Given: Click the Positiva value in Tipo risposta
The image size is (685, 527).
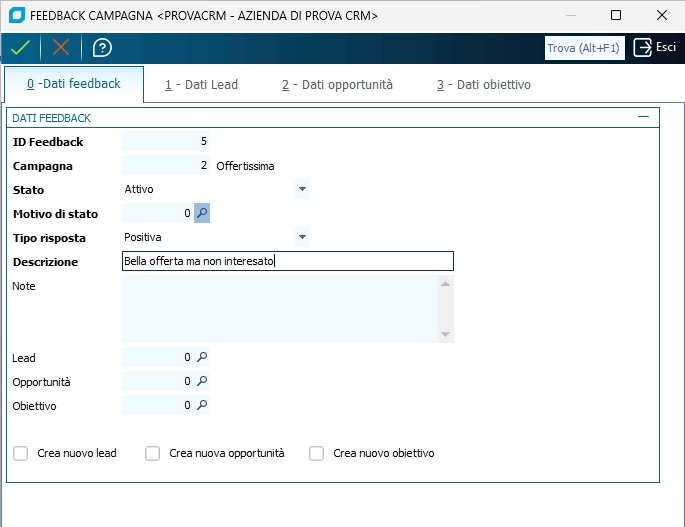Looking at the screenshot, I should point(143,237).
